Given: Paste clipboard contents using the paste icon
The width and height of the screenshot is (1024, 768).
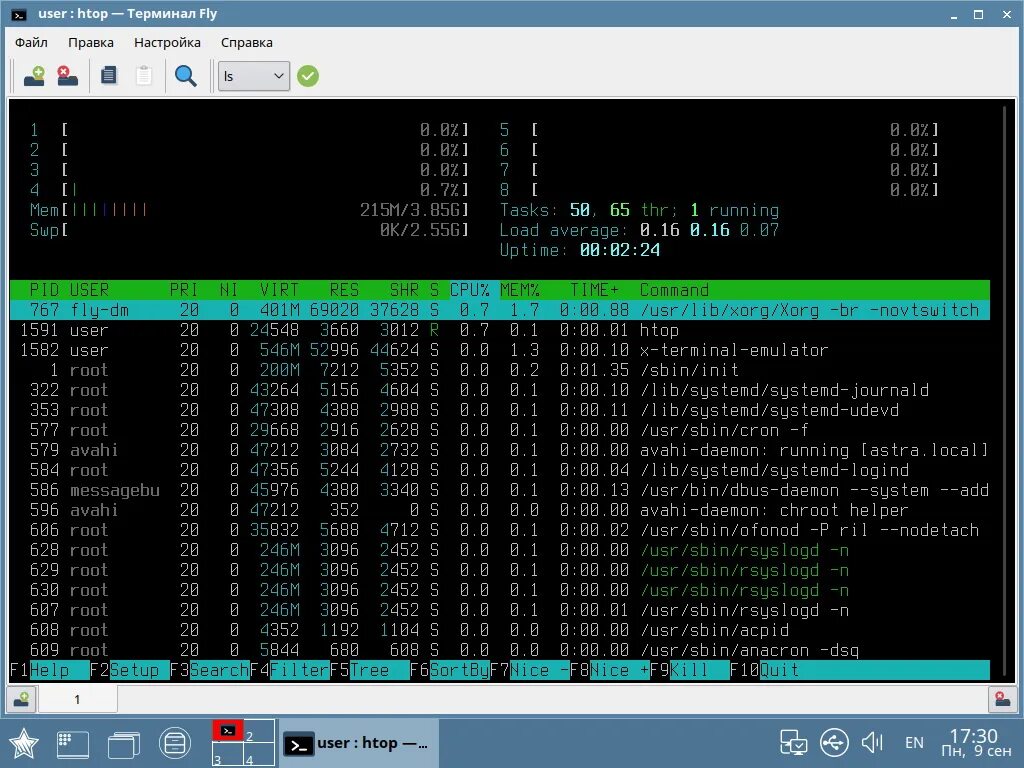Looking at the screenshot, I should pyautogui.click(x=142, y=75).
